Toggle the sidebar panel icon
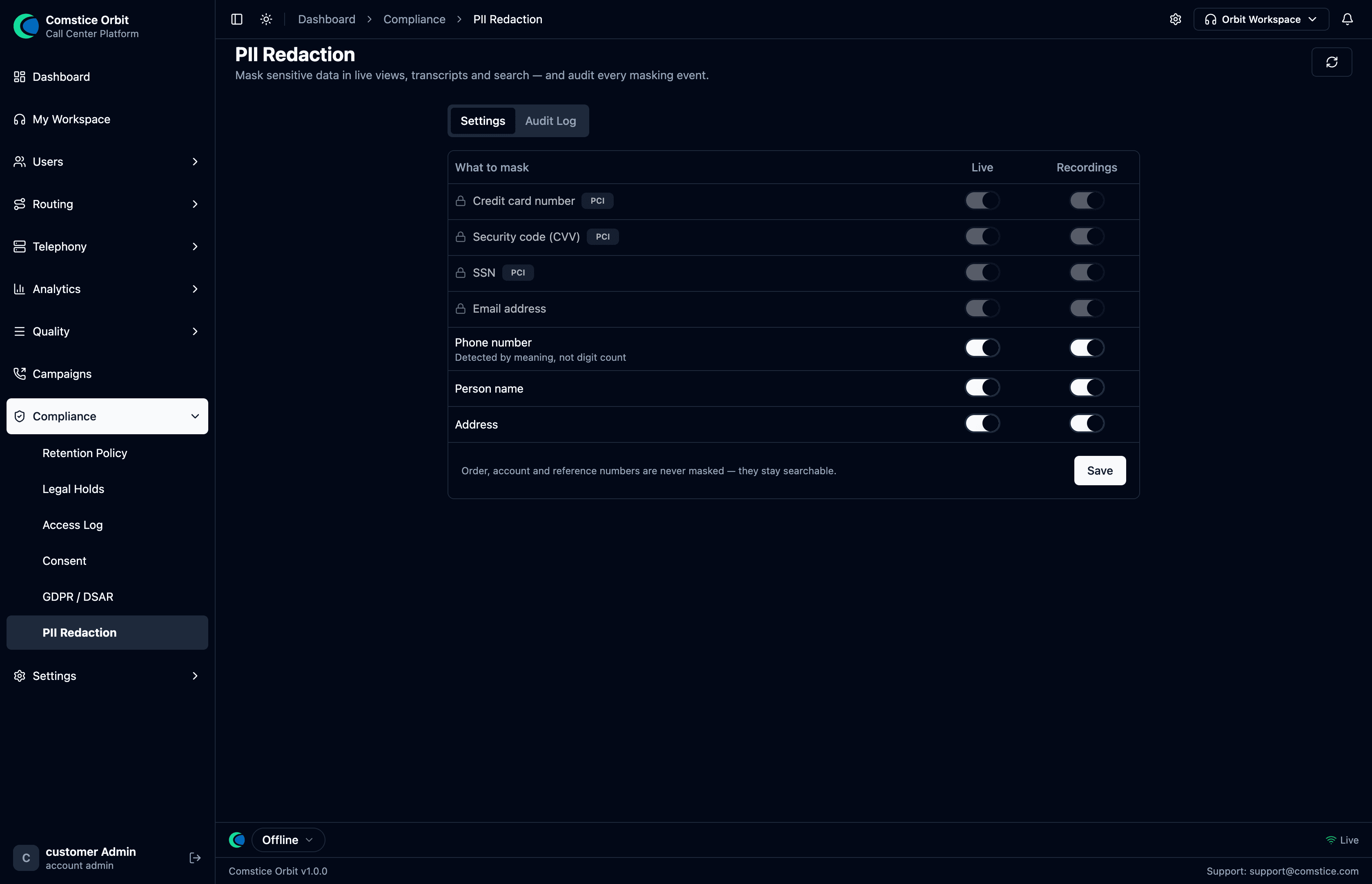The height and width of the screenshot is (884, 1372). coord(236,20)
